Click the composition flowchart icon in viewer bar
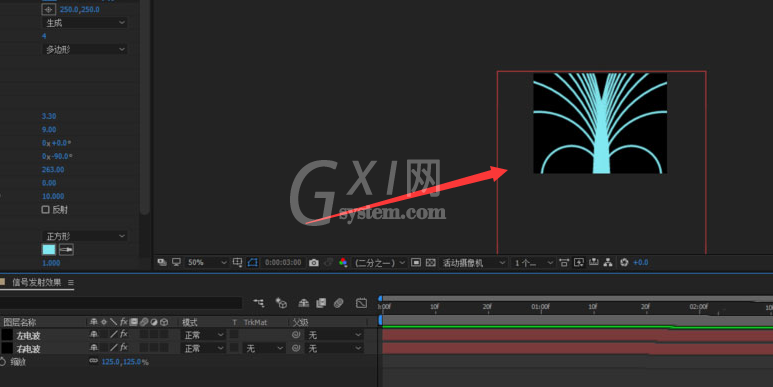 608,262
